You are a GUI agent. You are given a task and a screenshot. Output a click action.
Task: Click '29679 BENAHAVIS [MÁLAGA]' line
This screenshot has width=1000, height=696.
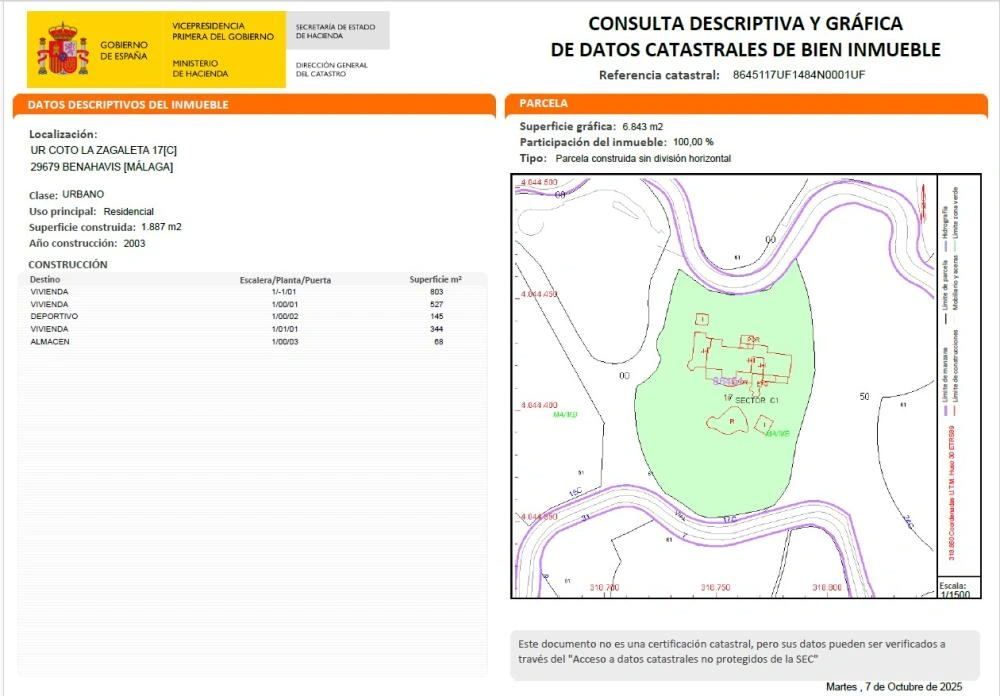click(101, 167)
